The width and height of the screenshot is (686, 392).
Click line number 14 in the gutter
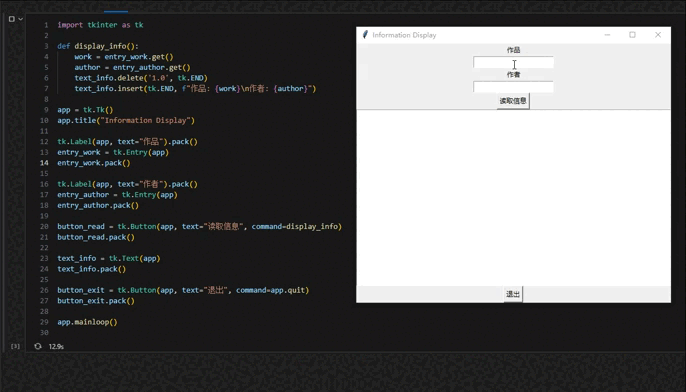[44, 163]
